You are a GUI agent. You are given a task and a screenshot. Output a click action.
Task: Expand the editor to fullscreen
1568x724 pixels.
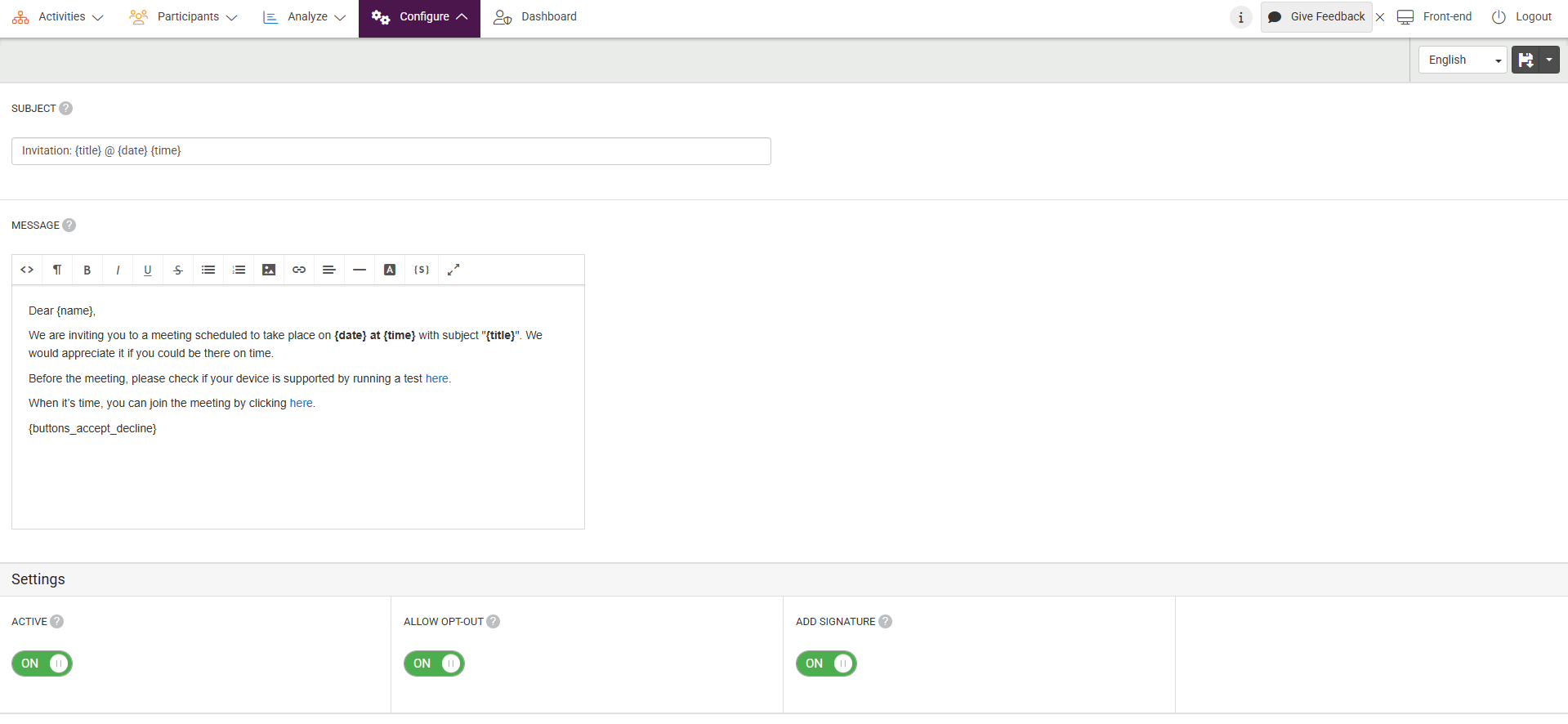[x=453, y=270]
